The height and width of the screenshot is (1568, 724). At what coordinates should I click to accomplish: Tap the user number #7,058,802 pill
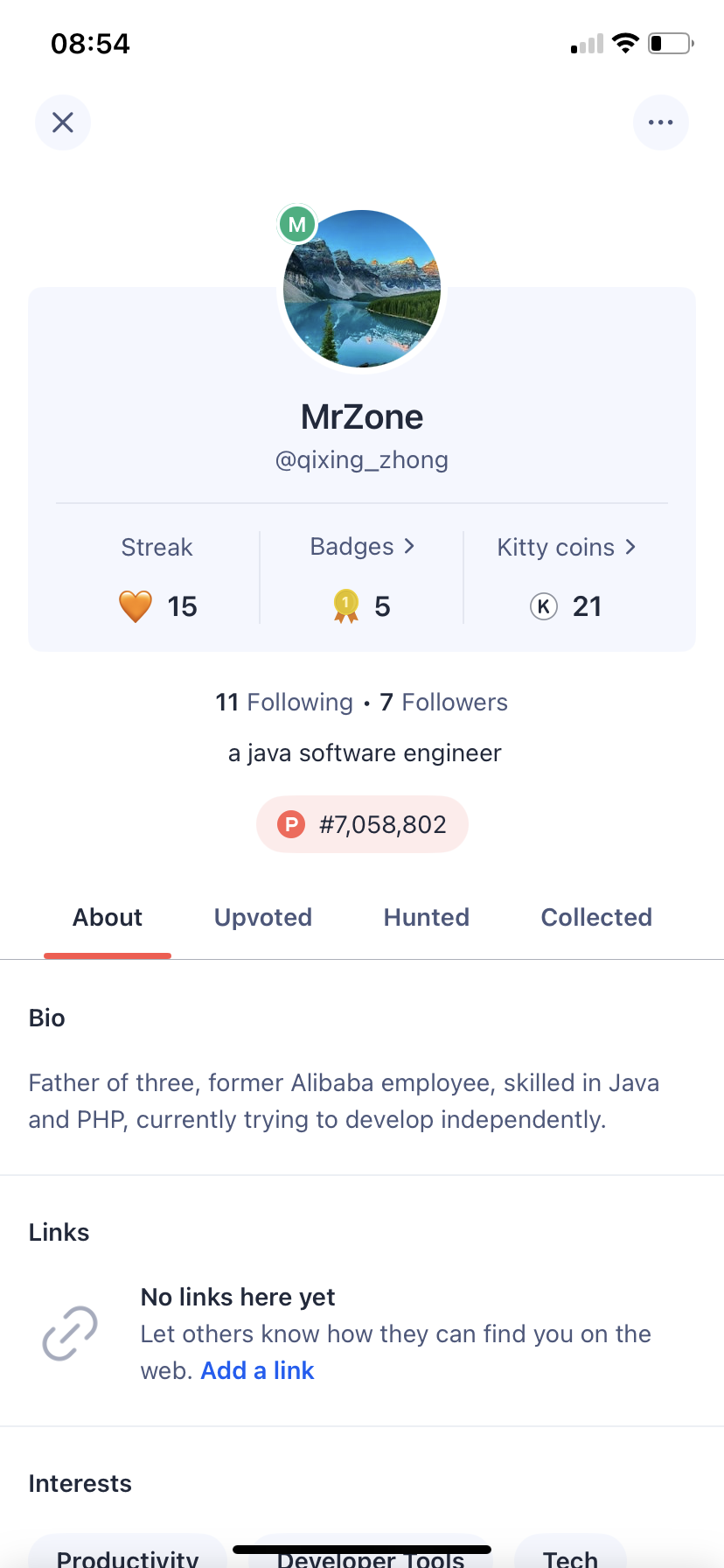point(362,824)
